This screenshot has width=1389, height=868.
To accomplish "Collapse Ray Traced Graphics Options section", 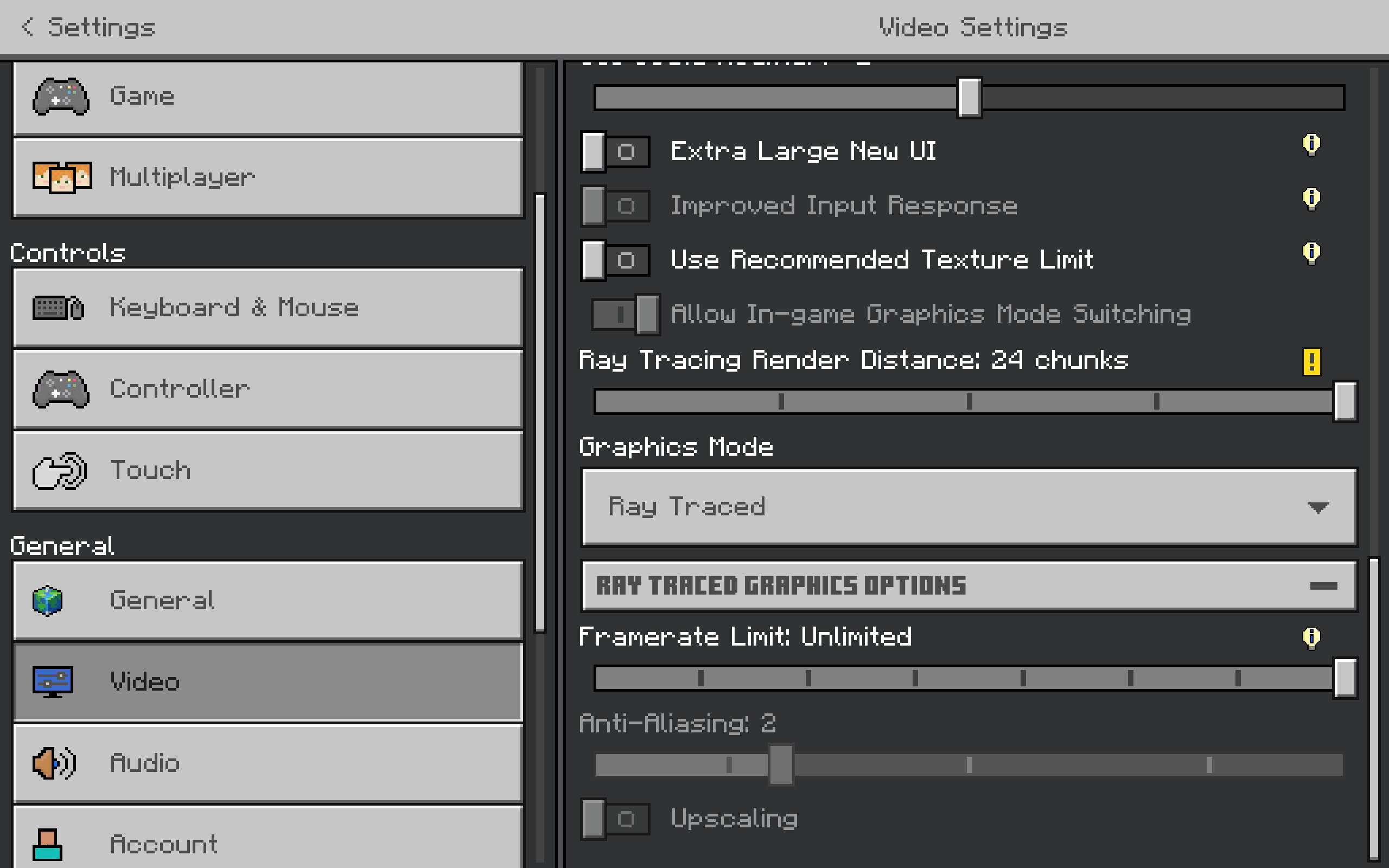I will [x=1323, y=586].
